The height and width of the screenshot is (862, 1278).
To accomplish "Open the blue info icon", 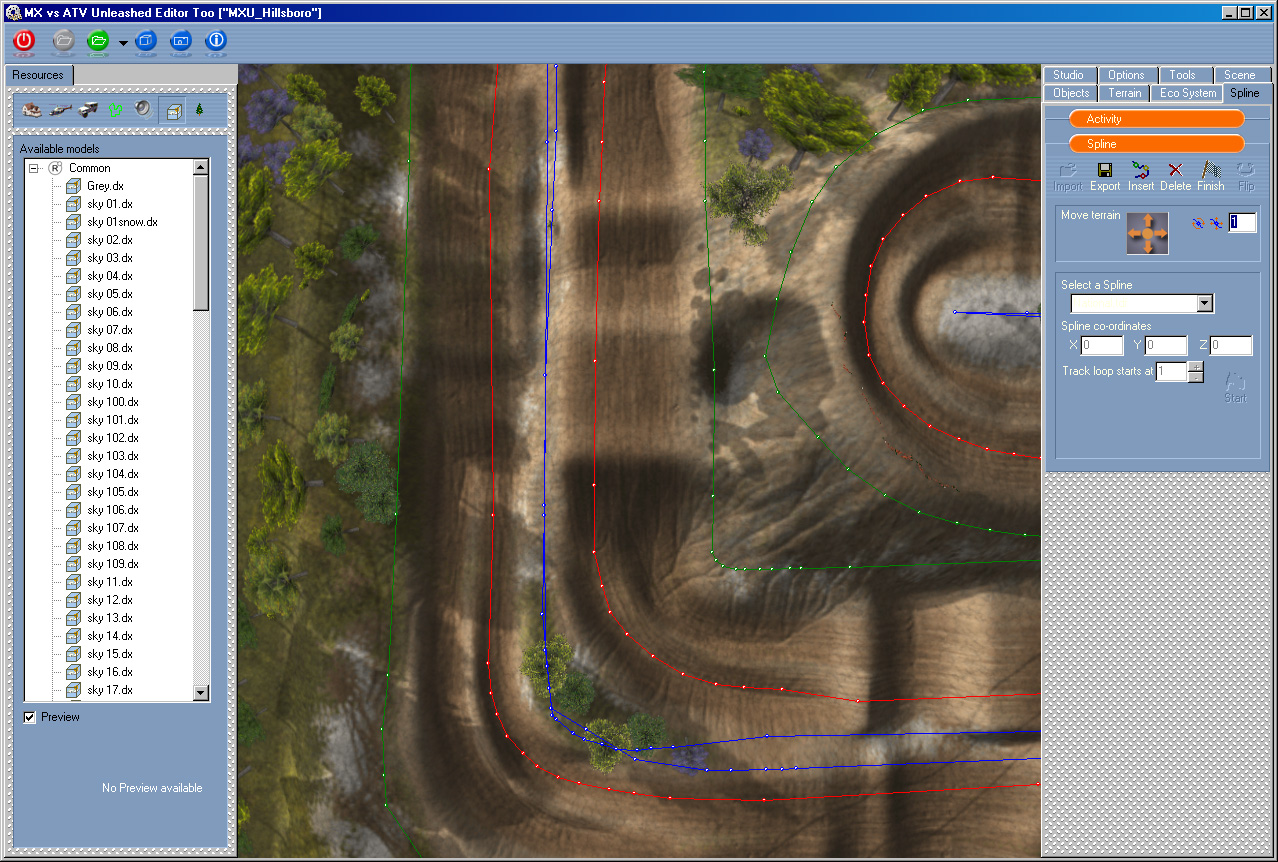I will tap(216, 41).
